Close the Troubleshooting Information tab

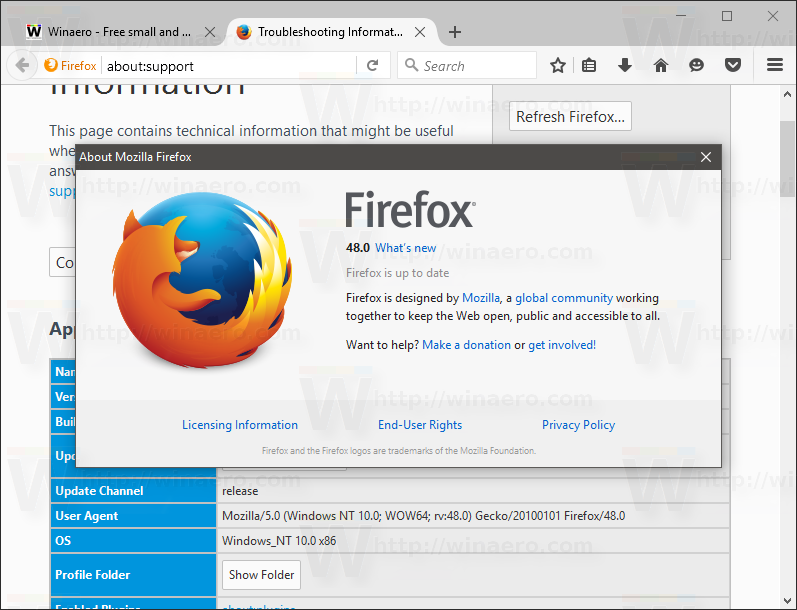coord(420,32)
